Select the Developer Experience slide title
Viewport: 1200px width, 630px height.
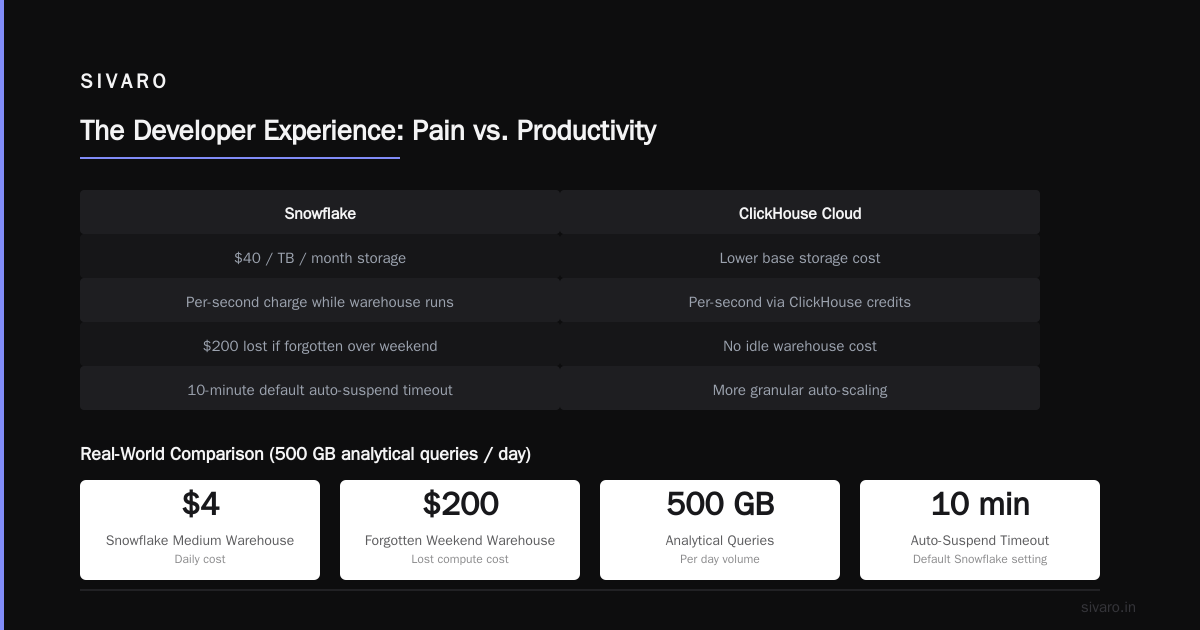click(368, 131)
